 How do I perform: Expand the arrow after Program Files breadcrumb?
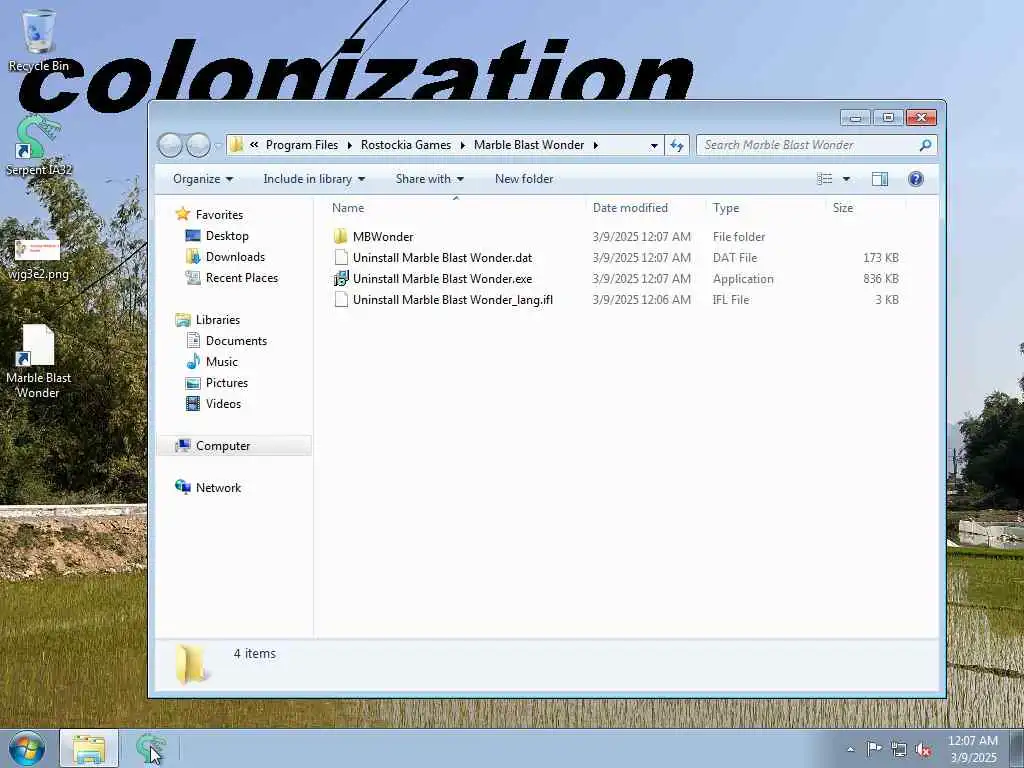point(349,145)
